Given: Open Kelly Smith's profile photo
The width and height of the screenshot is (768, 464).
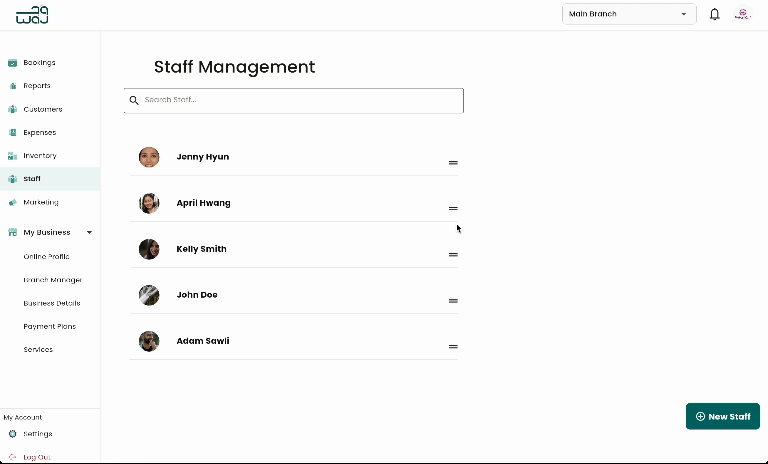Looking at the screenshot, I should point(149,249).
